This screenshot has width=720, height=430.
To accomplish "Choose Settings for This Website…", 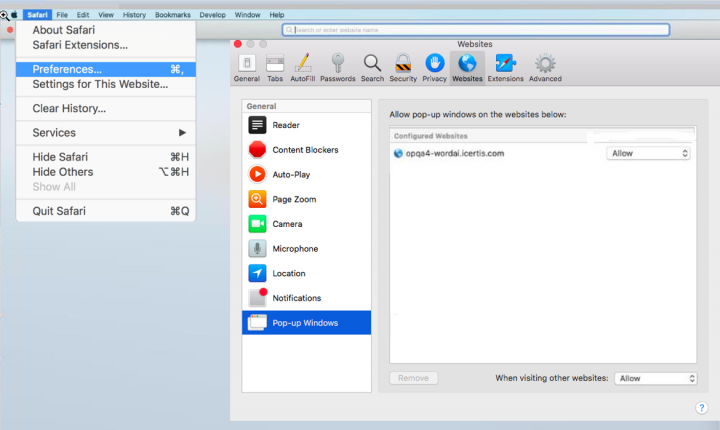I will (106, 84).
